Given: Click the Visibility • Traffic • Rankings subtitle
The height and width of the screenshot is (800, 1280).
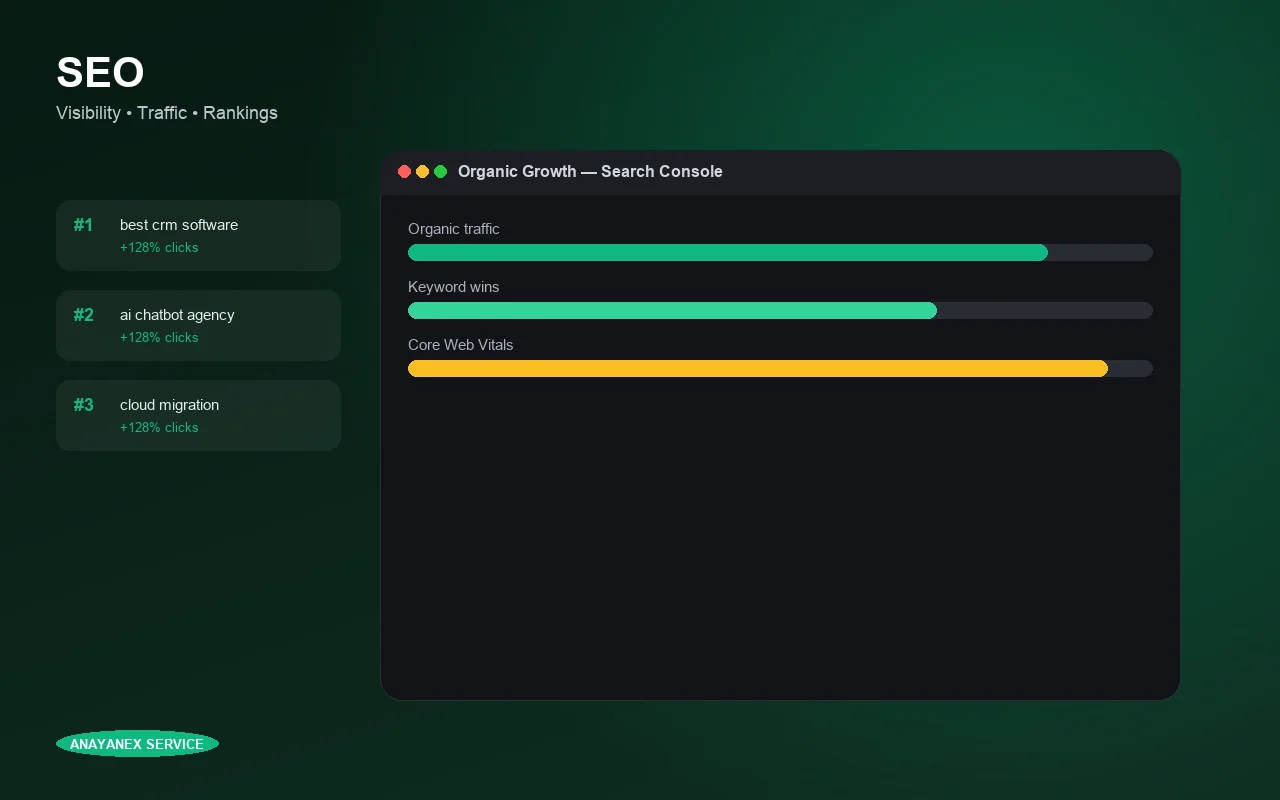Looking at the screenshot, I should pyautogui.click(x=167, y=113).
